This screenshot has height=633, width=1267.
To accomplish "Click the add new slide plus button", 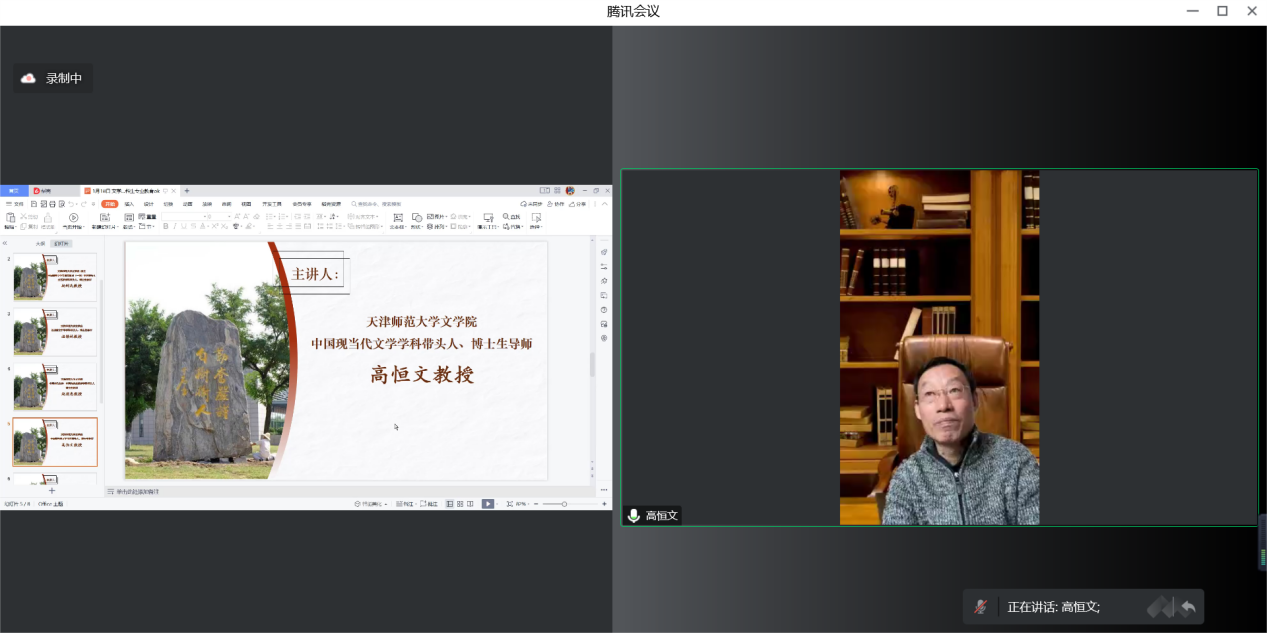I will click(52, 491).
